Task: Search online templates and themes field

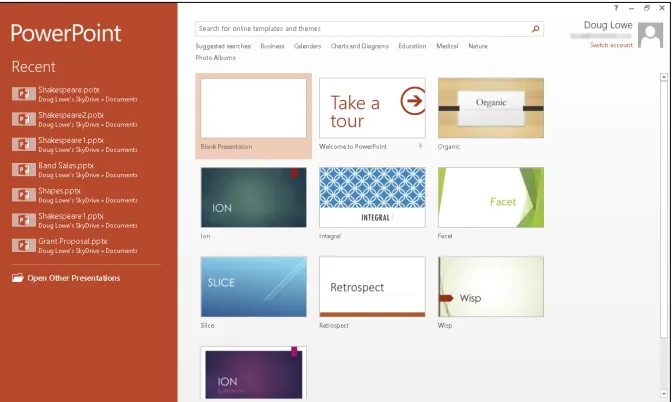Action: pos(369,29)
